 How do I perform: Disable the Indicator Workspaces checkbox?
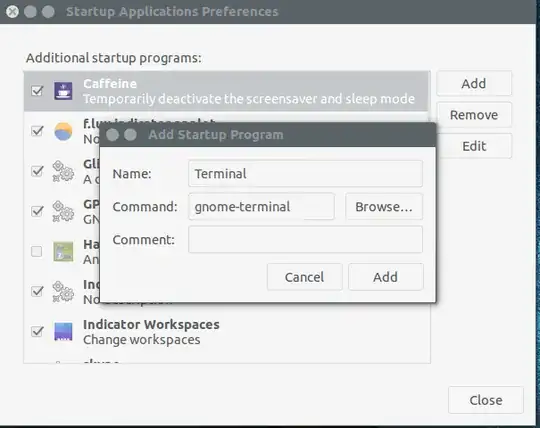[37, 331]
